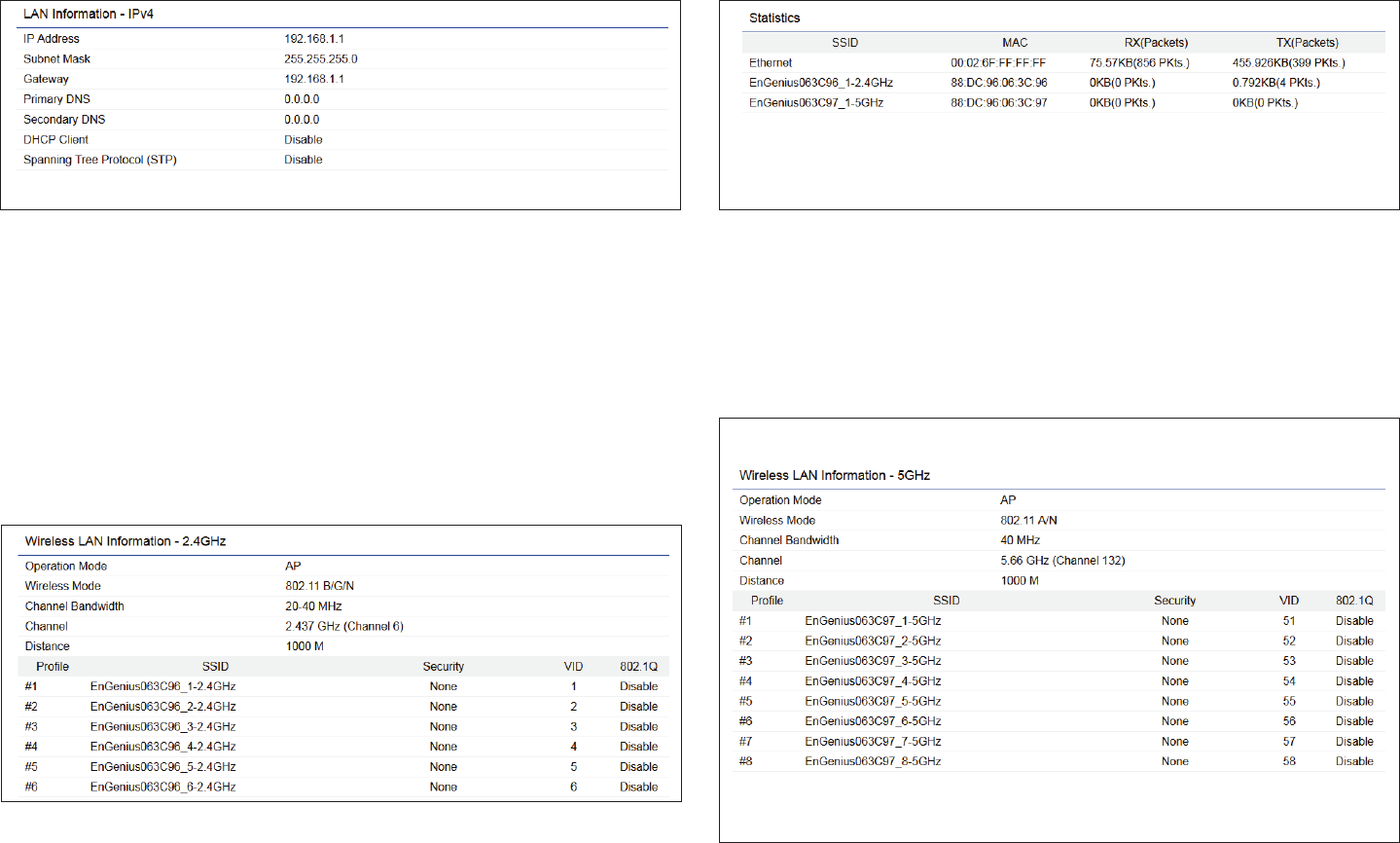
Task: Click the channel bandwidth value 20-40 MHz
Action: (313, 606)
